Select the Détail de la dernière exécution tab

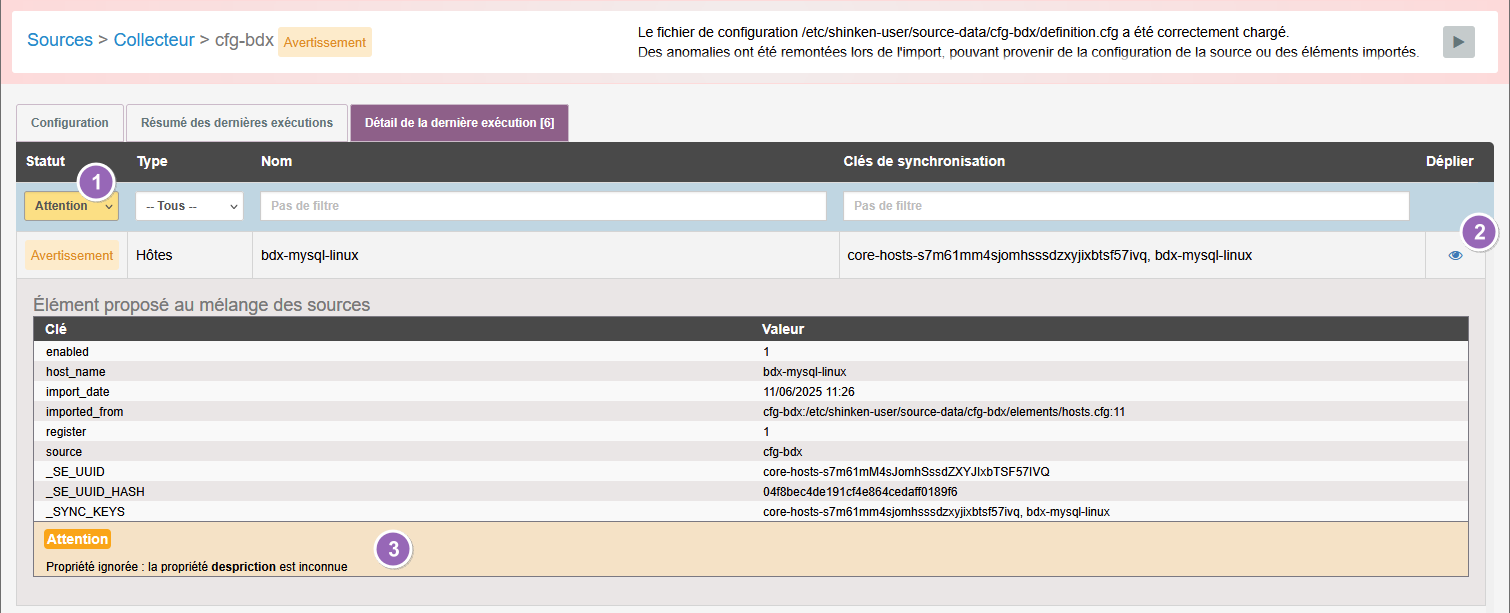point(459,123)
